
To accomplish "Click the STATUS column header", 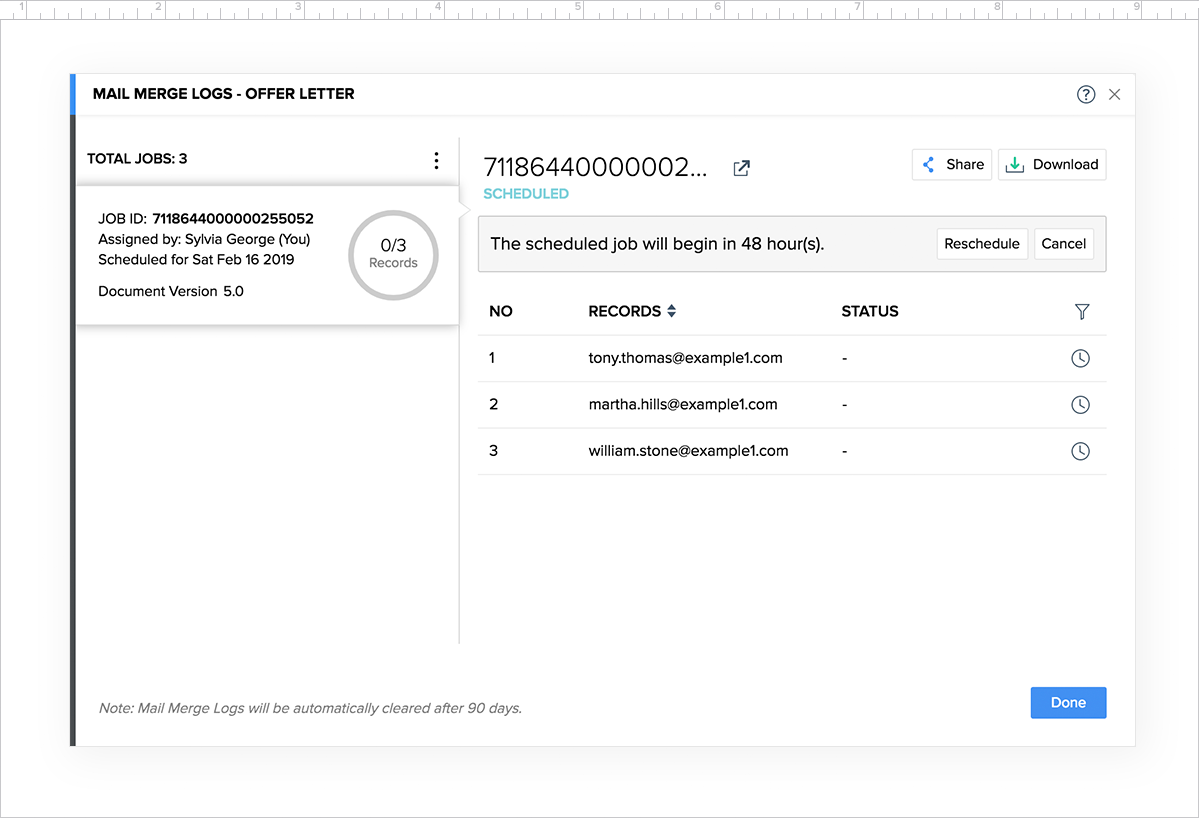I will coord(869,311).
